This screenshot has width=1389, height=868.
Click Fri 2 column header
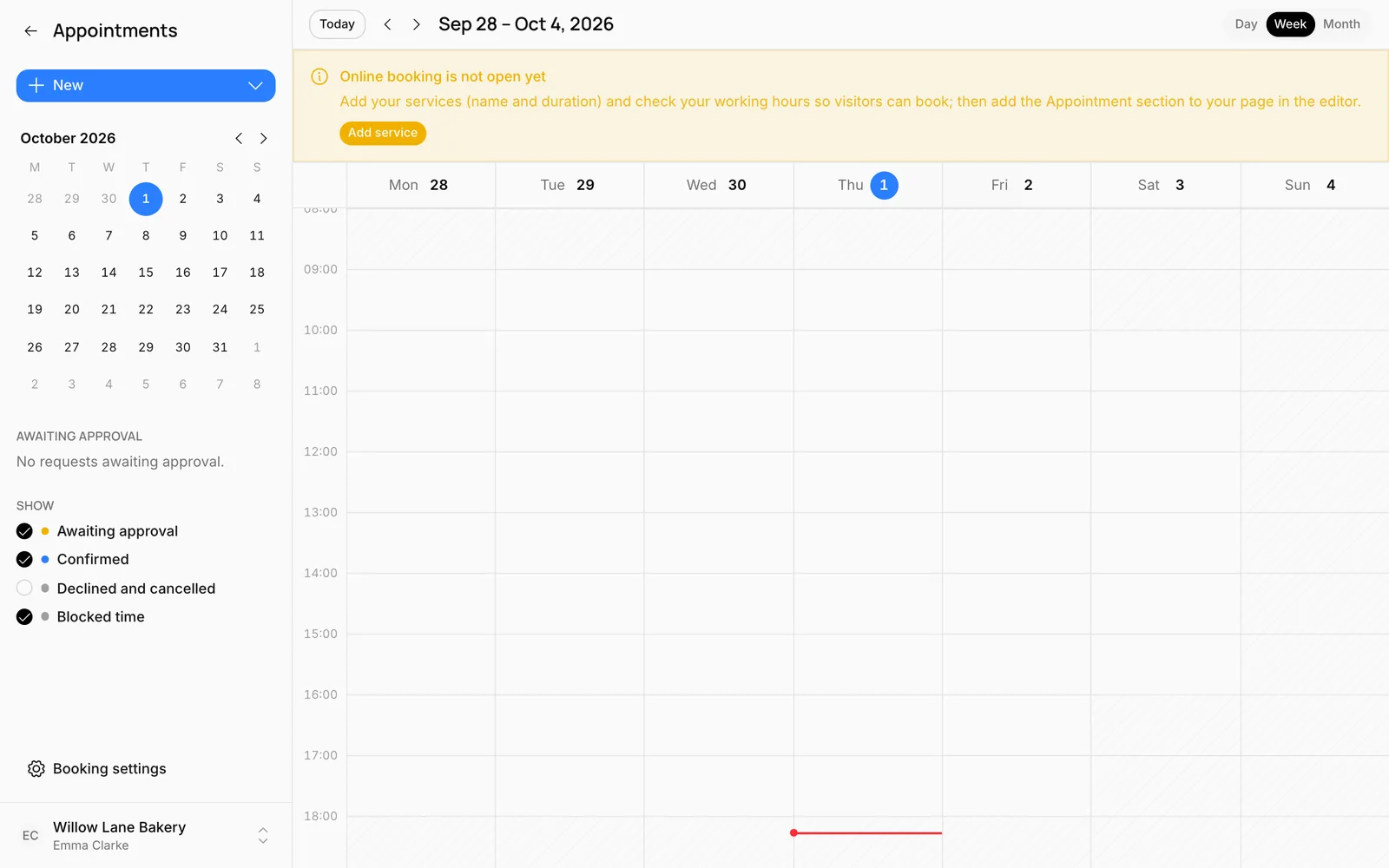[x=1017, y=185]
